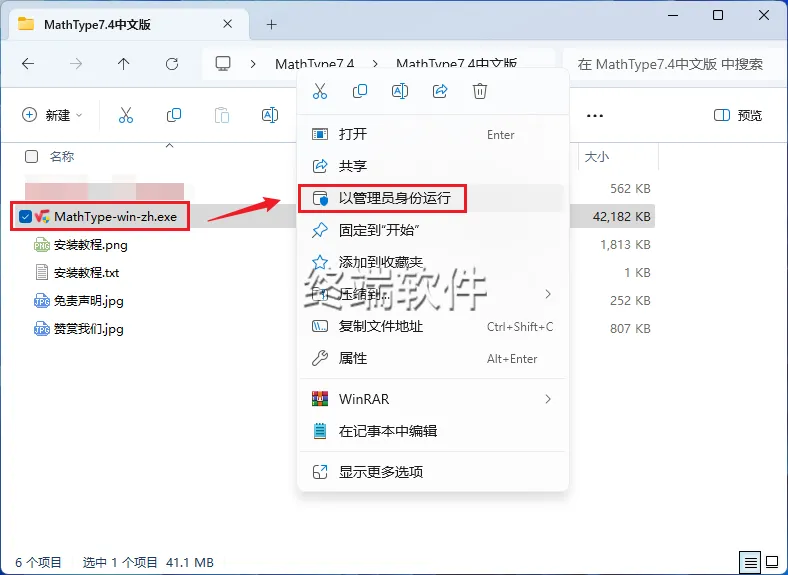The width and height of the screenshot is (788, 575).
Task: Open 属性 from the context menu
Action: (433, 358)
